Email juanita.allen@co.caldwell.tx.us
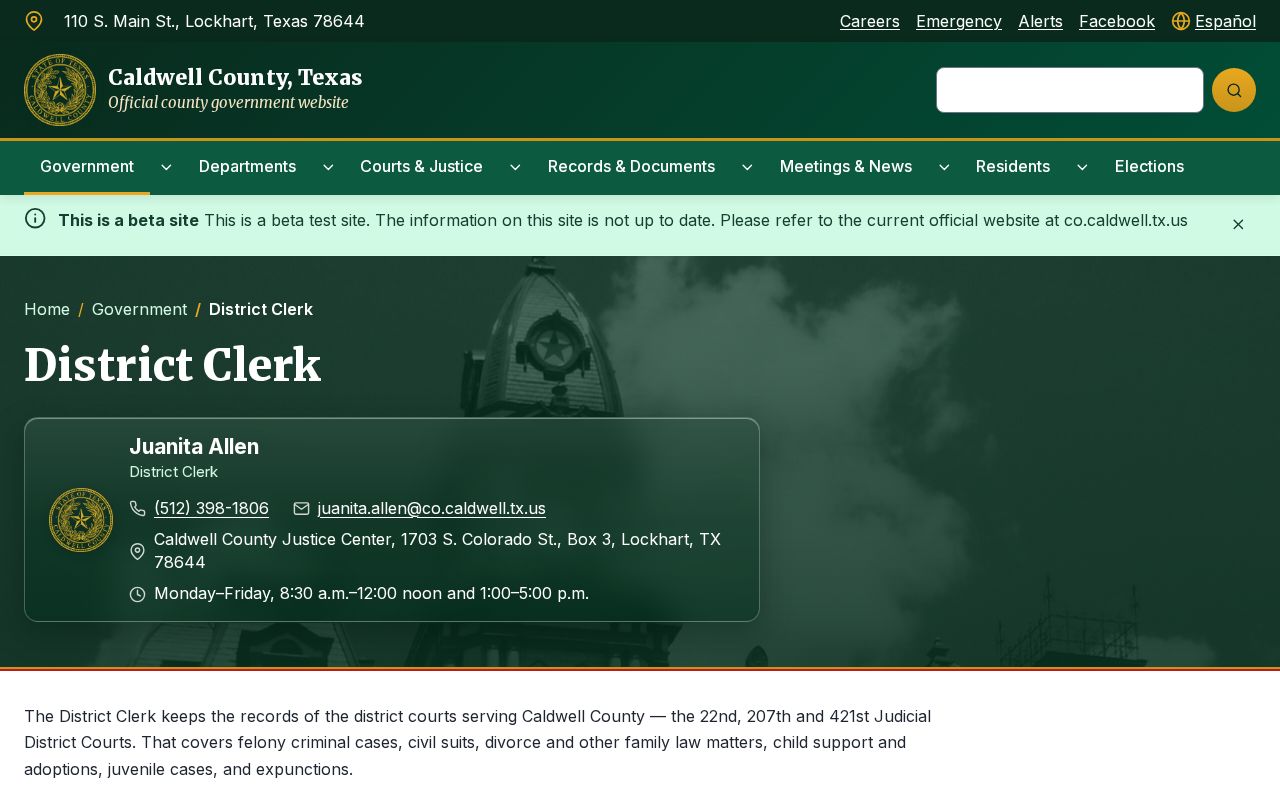1280x800 pixels. click(432, 509)
